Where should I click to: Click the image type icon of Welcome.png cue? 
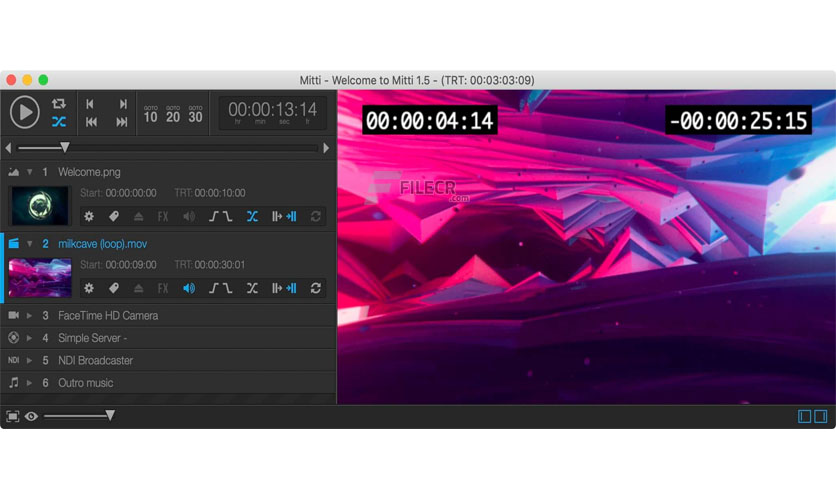(x=13, y=172)
